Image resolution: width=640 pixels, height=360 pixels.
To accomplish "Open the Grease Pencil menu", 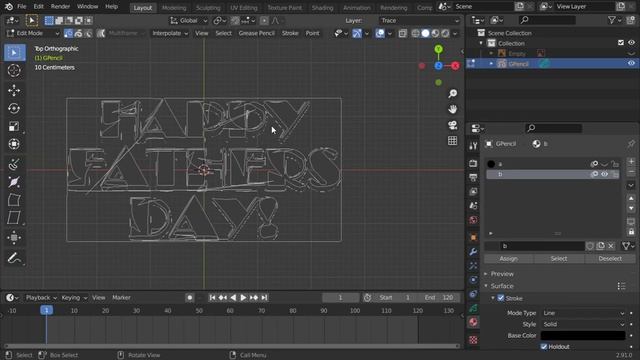I will [257, 33].
